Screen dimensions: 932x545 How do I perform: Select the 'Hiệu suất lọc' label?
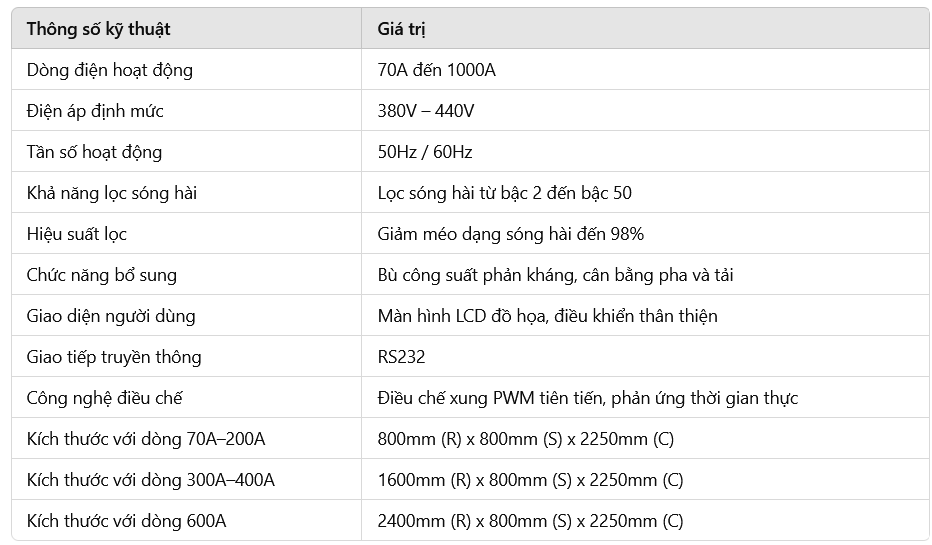[77, 234]
